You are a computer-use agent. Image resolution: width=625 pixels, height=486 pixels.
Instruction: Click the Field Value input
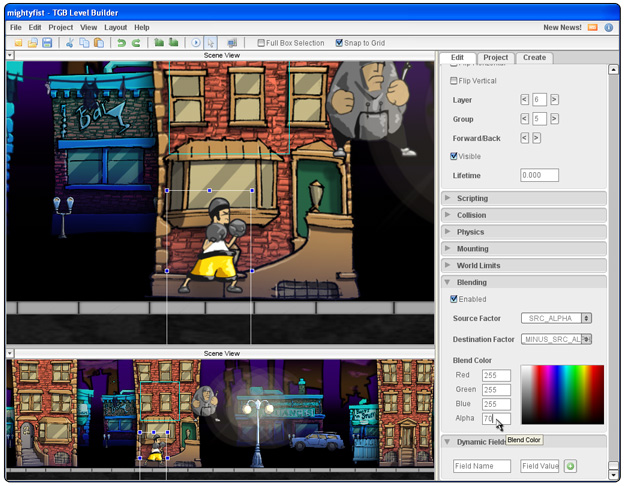pos(539,466)
